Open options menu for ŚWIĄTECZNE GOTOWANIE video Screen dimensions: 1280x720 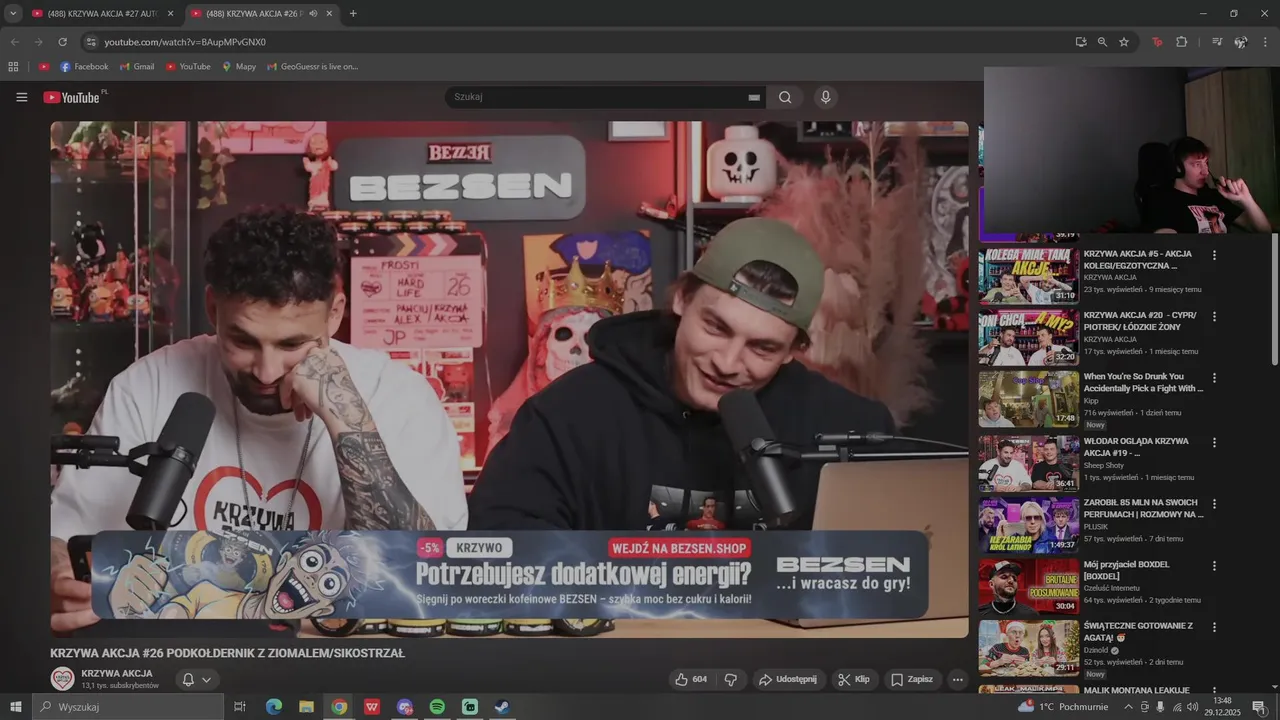1215,627
